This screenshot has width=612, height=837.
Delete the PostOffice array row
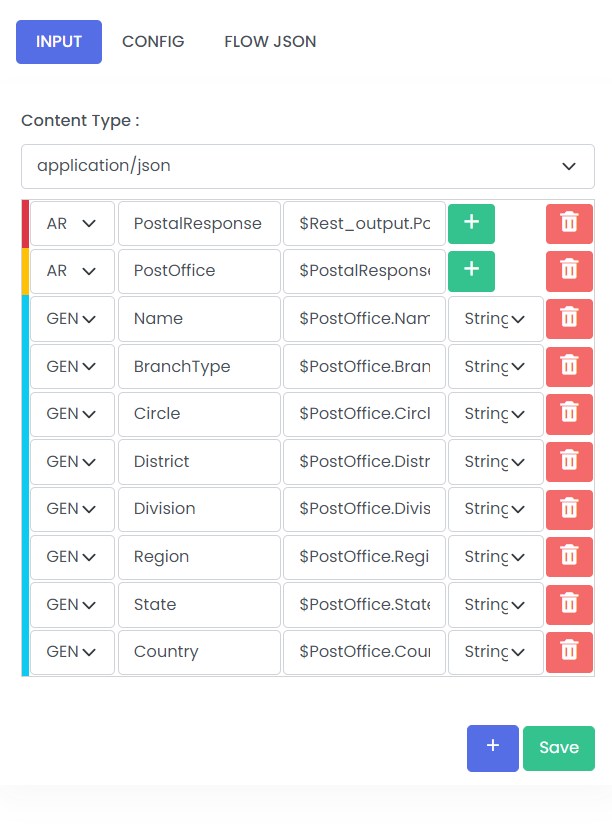click(569, 271)
